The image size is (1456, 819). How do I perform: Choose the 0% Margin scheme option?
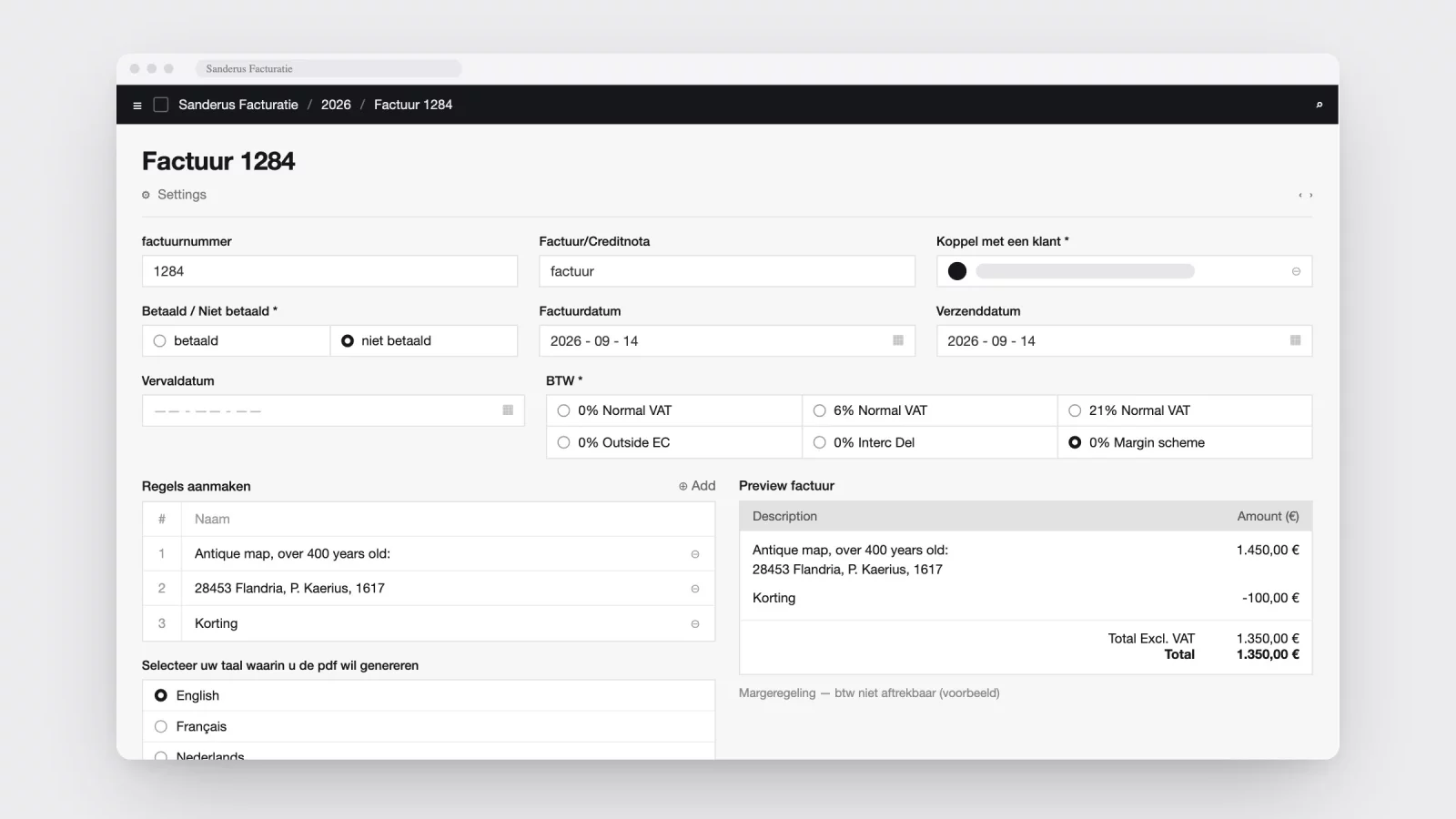coord(1185,442)
